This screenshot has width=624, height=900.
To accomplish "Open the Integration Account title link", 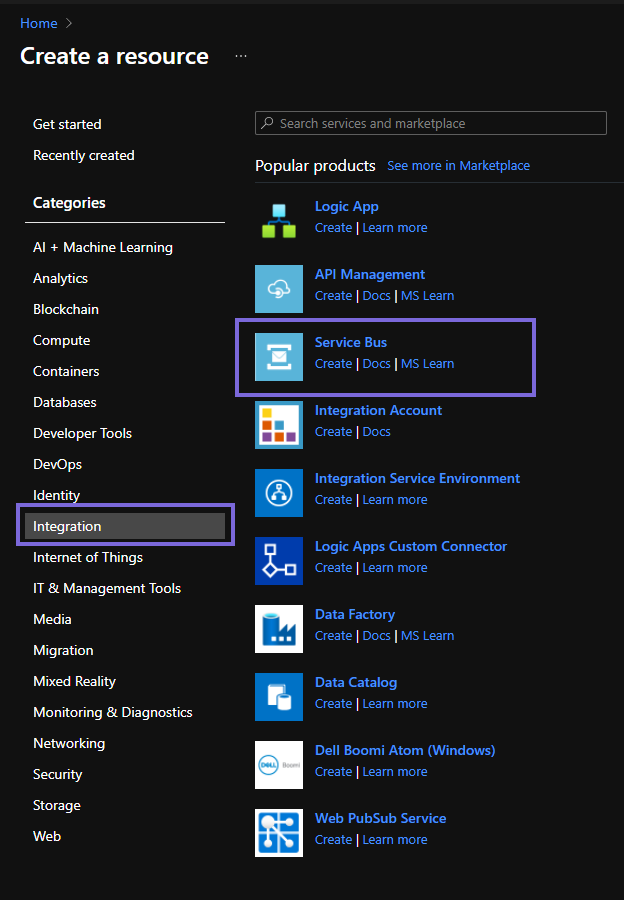I will [378, 410].
